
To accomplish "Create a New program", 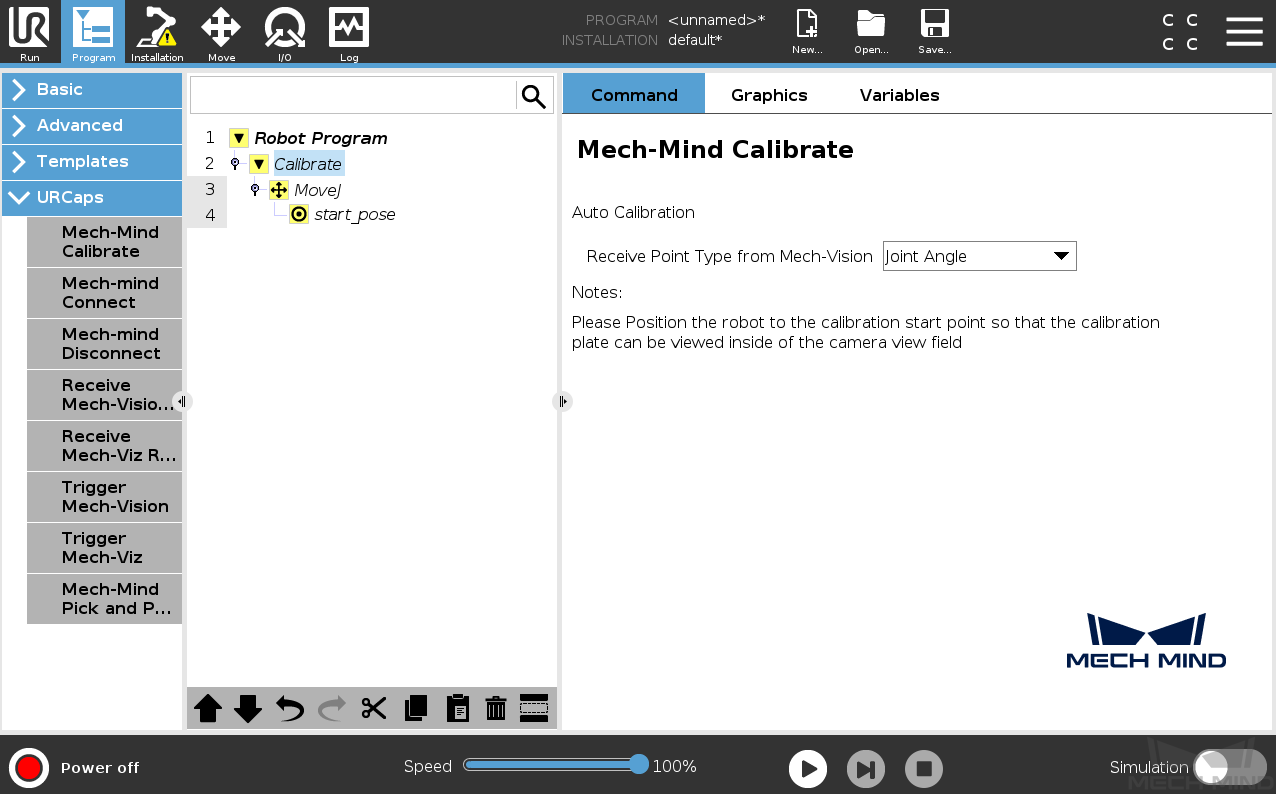I will 807,32.
